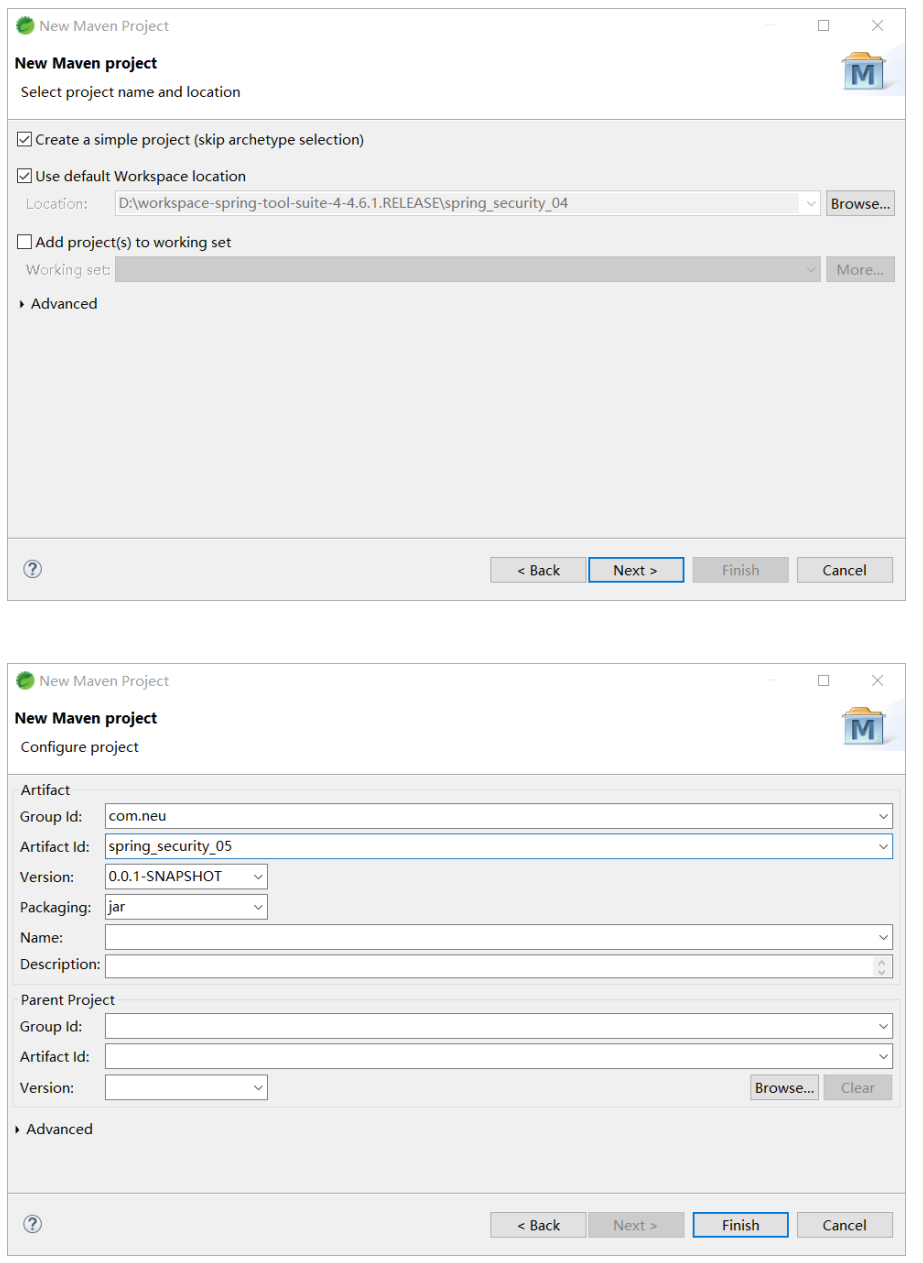Click the Finish button in the Configure project dialog
This screenshot has width=923, height=1263.
click(740, 1225)
